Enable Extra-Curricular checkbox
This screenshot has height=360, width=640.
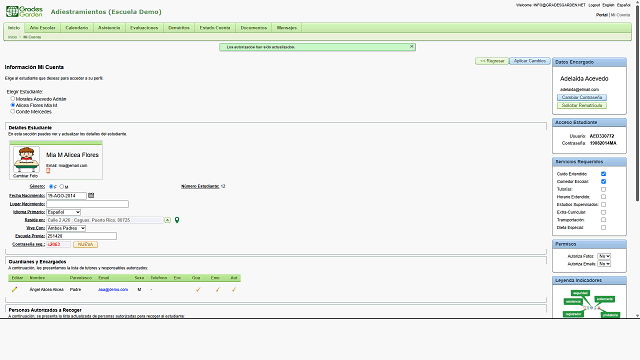click(x=603, y=212)
